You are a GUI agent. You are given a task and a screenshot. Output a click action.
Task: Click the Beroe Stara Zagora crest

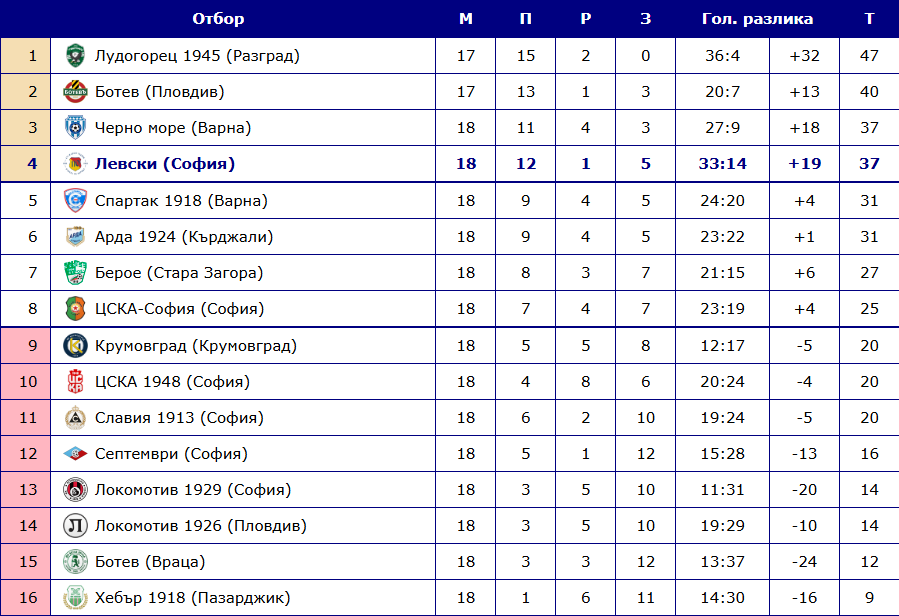[x=75, y=273]
